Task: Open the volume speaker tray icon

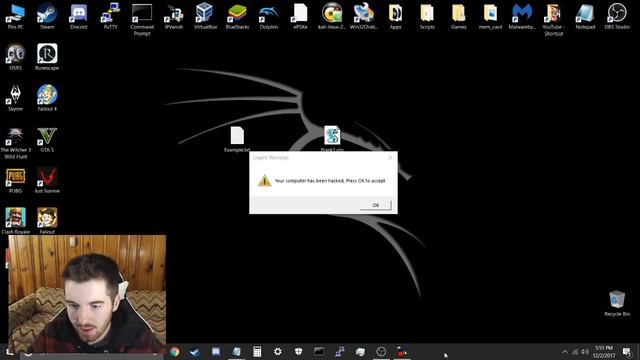Action: click(x=585, y=351)
